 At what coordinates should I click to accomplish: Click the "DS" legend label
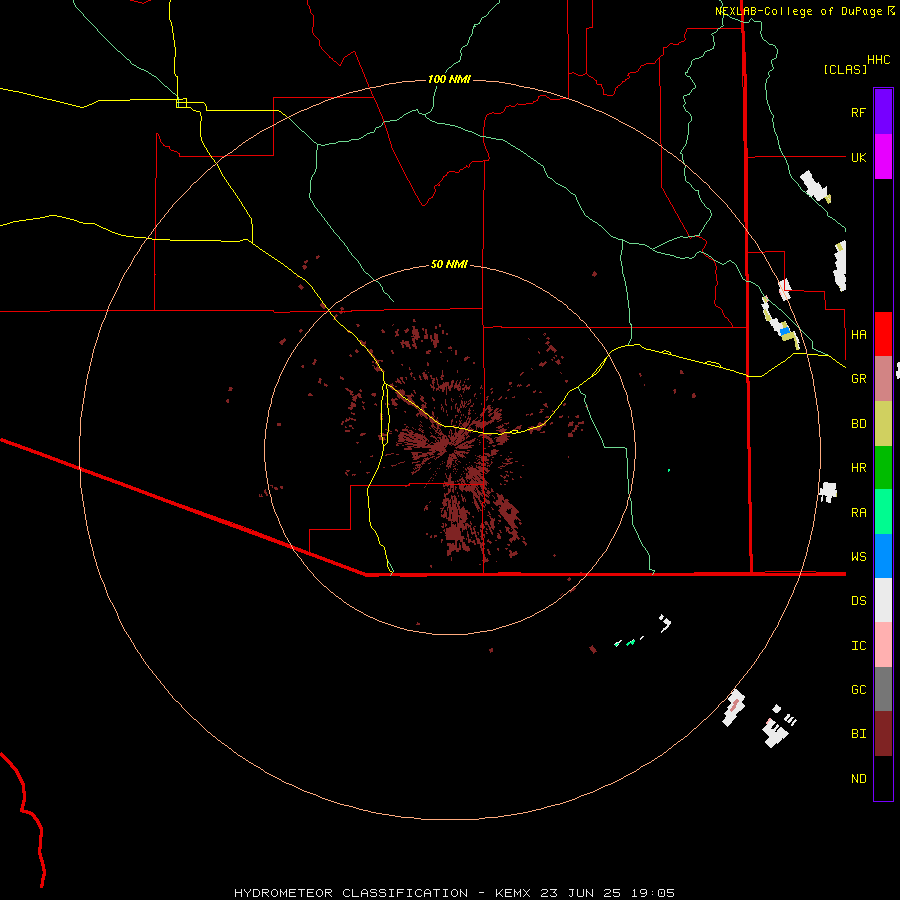858,601
